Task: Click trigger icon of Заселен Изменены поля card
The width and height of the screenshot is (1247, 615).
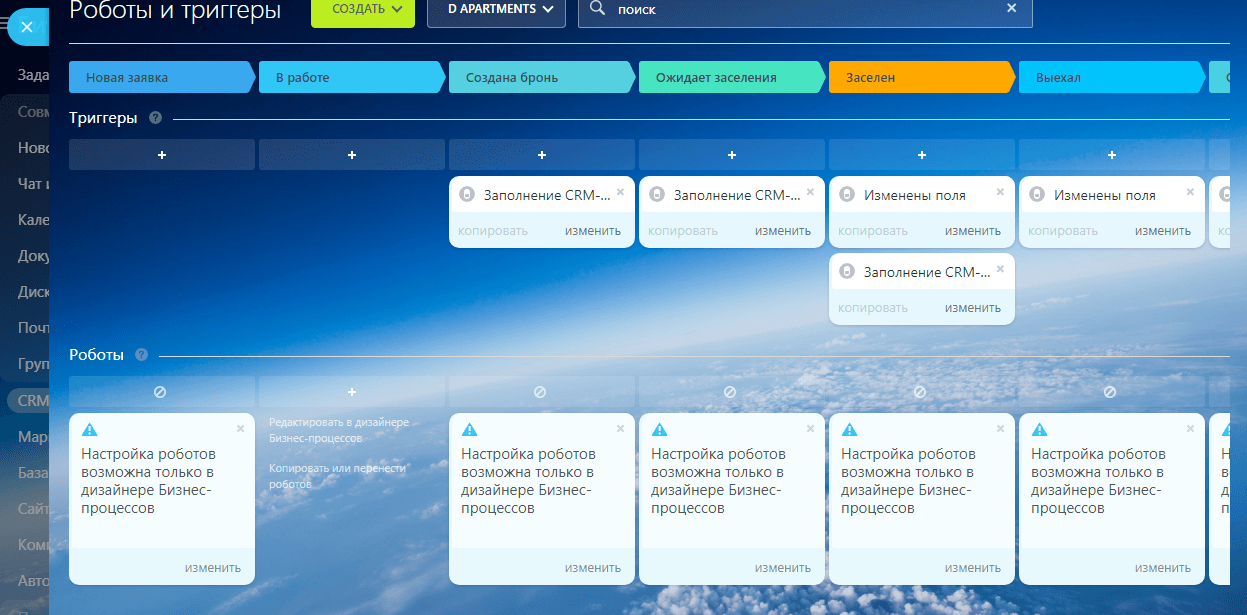Action: click(846, 195)
